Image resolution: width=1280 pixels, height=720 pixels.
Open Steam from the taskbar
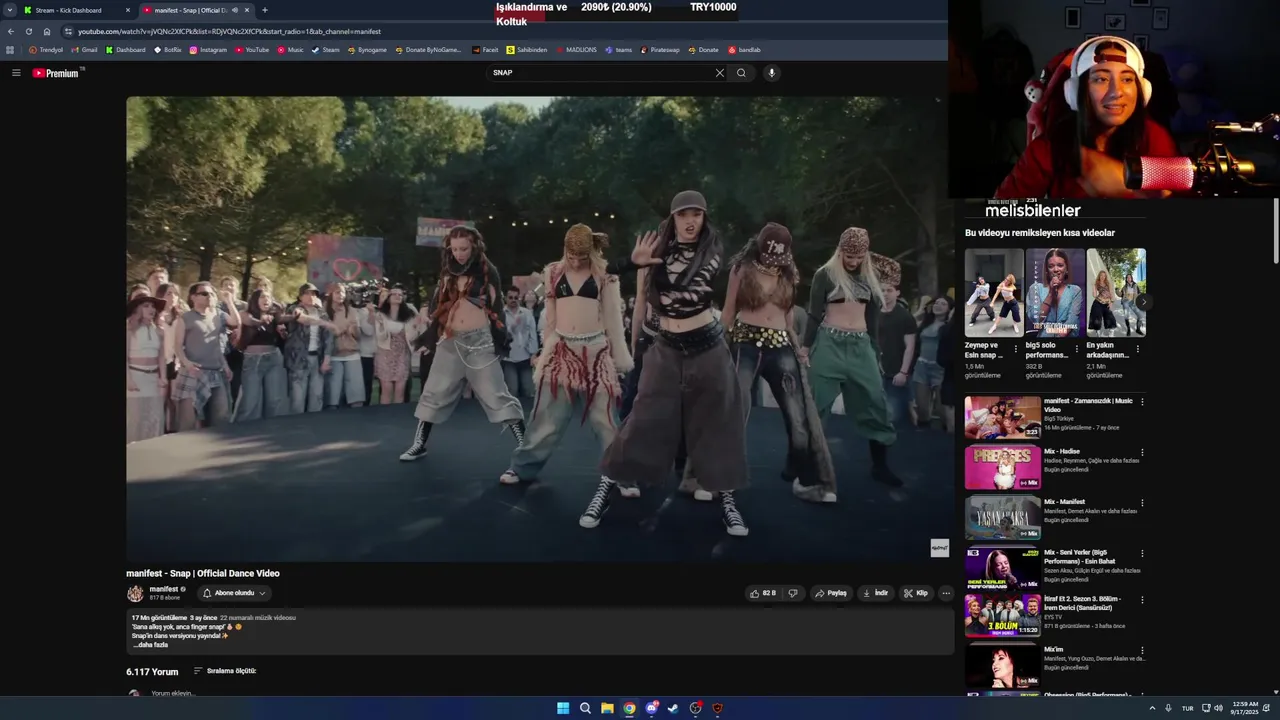pos(673,708)
